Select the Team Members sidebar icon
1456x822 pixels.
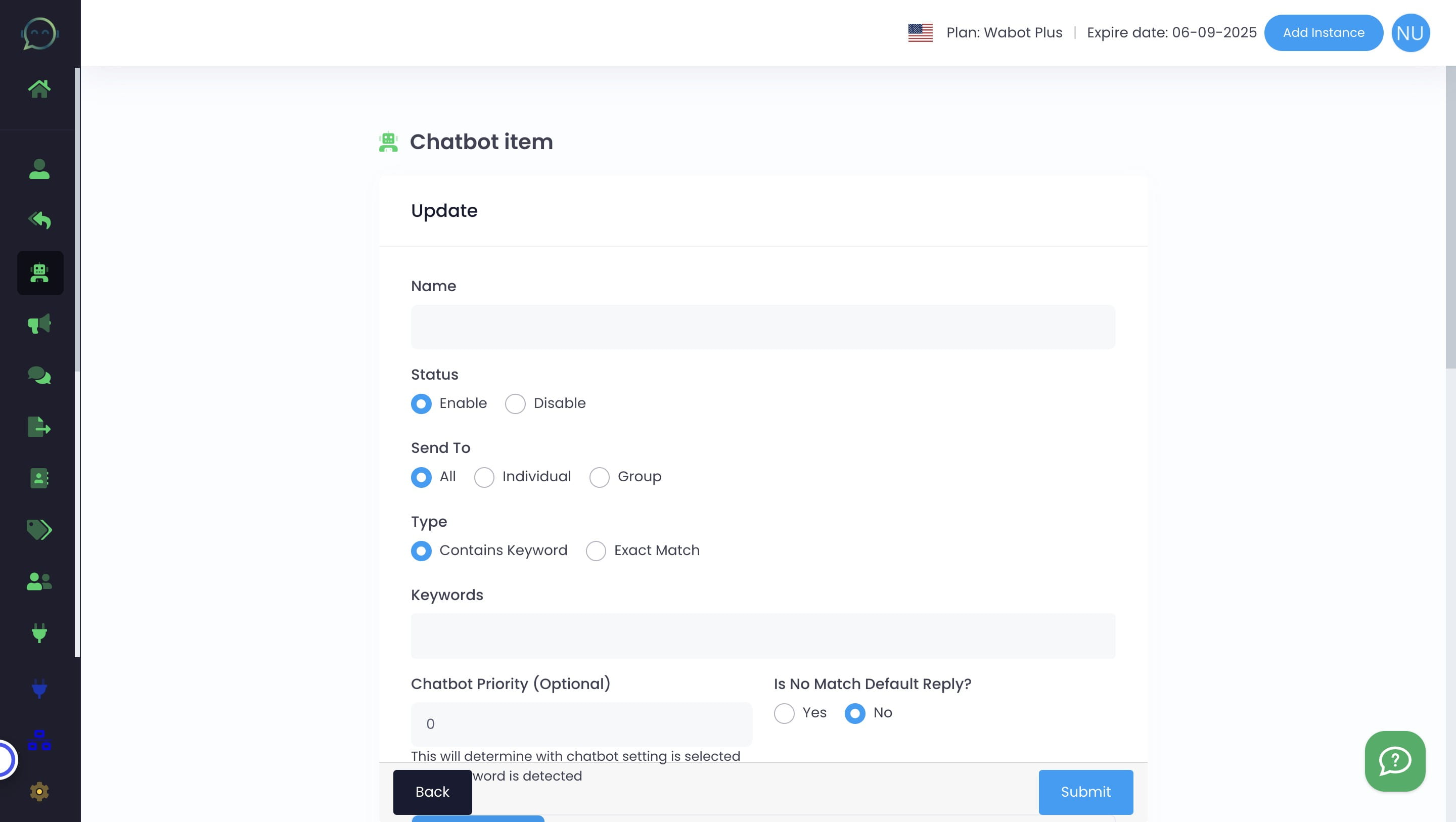tap(40, 582)
